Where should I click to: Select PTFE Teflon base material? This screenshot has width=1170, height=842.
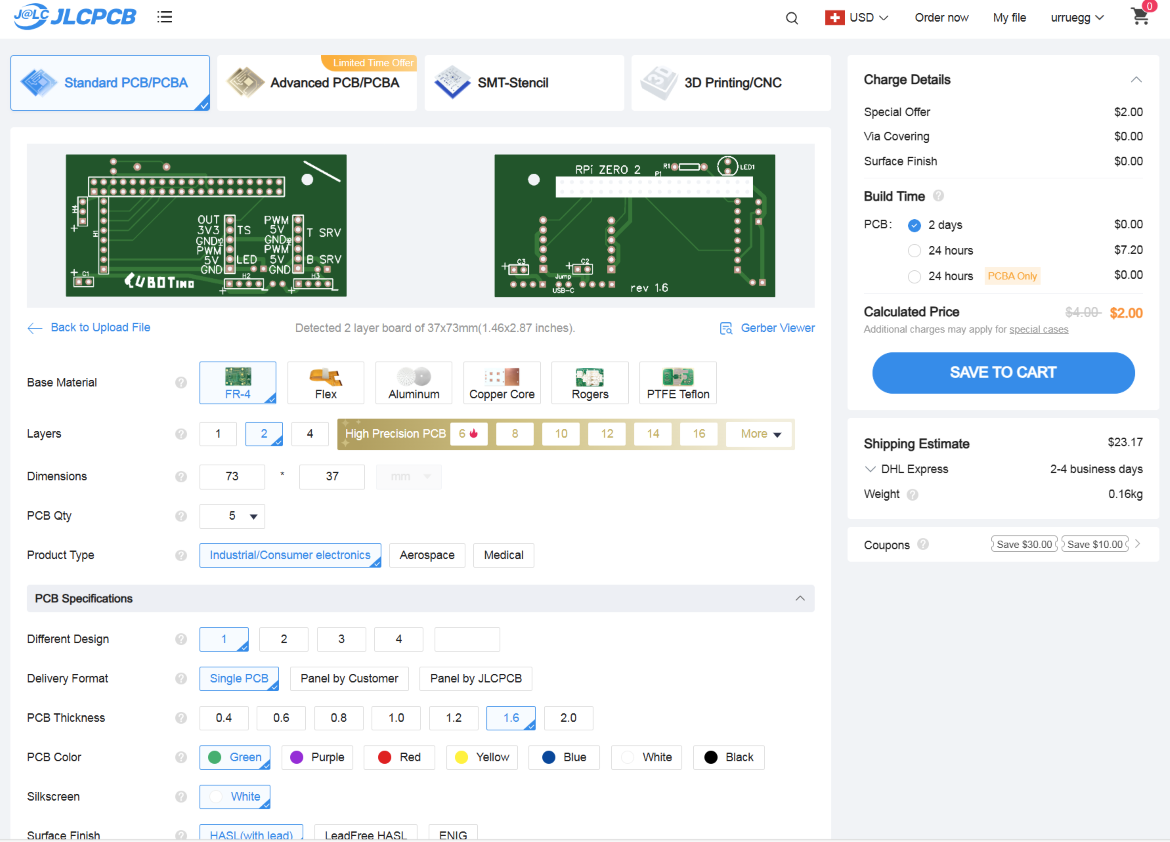[678, 382]
